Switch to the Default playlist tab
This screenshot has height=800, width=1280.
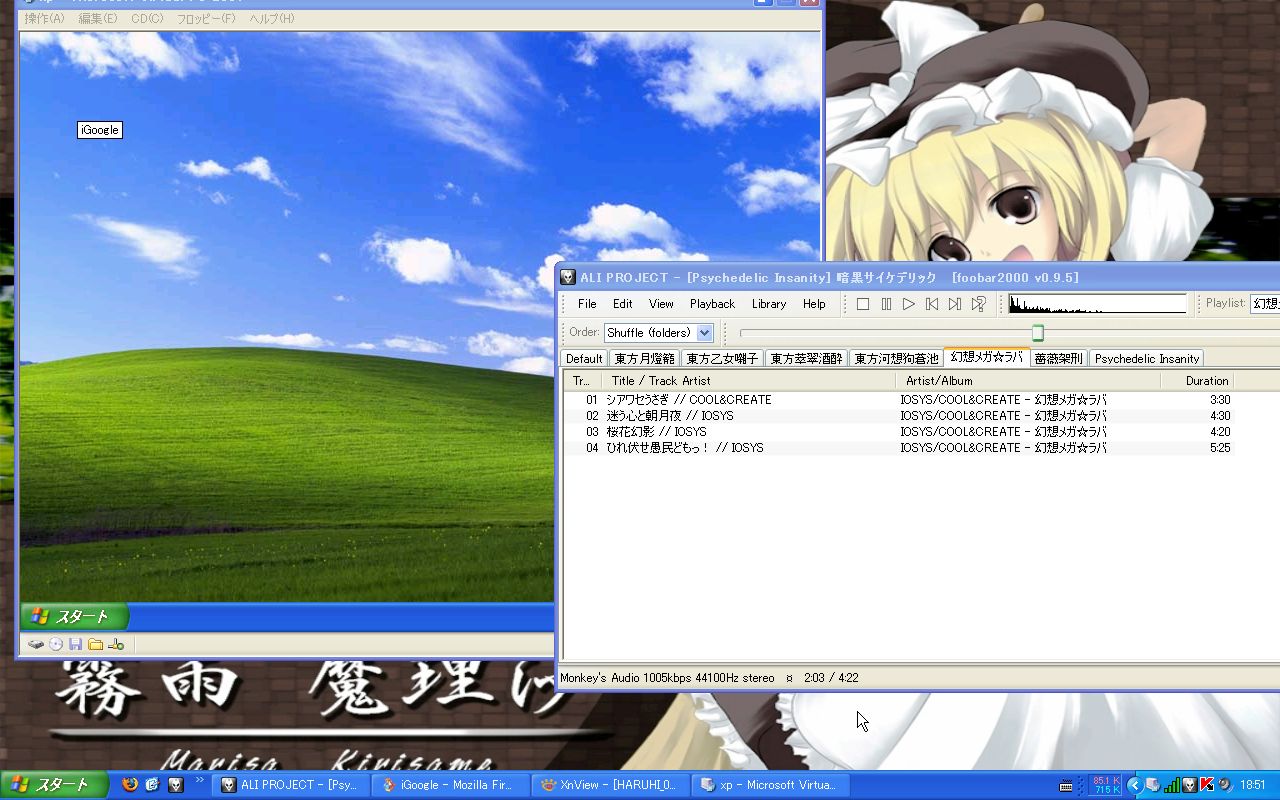pos(584,358)
